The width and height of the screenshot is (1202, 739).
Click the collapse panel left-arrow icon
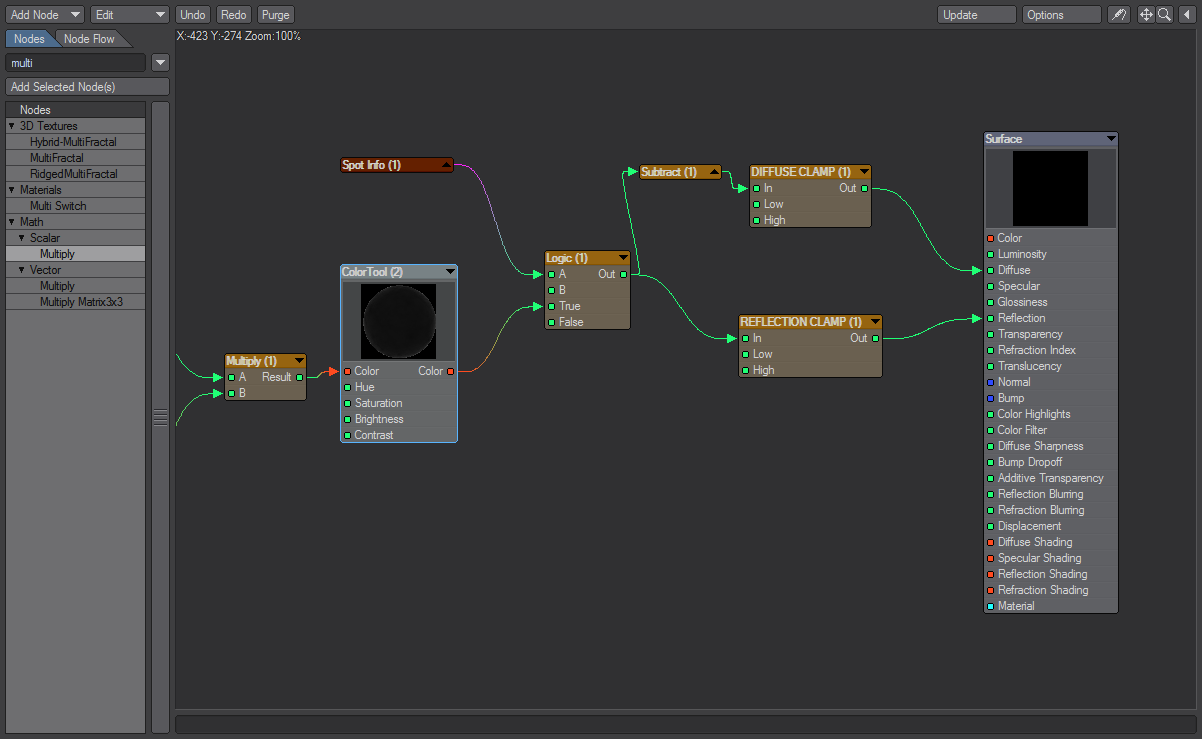tap(1187, 15)
